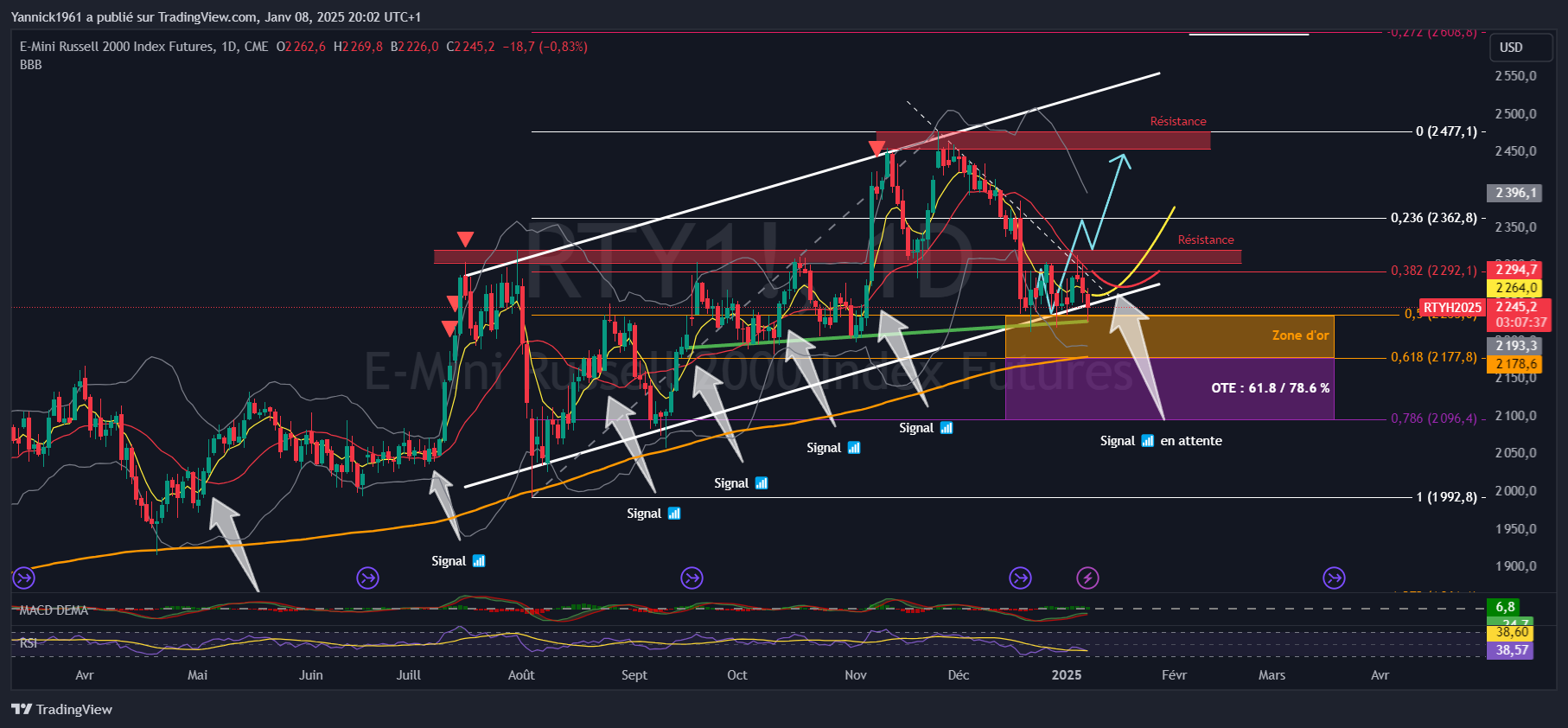Click the green 6,8 MACD value tag

(x=1504, y=607)
